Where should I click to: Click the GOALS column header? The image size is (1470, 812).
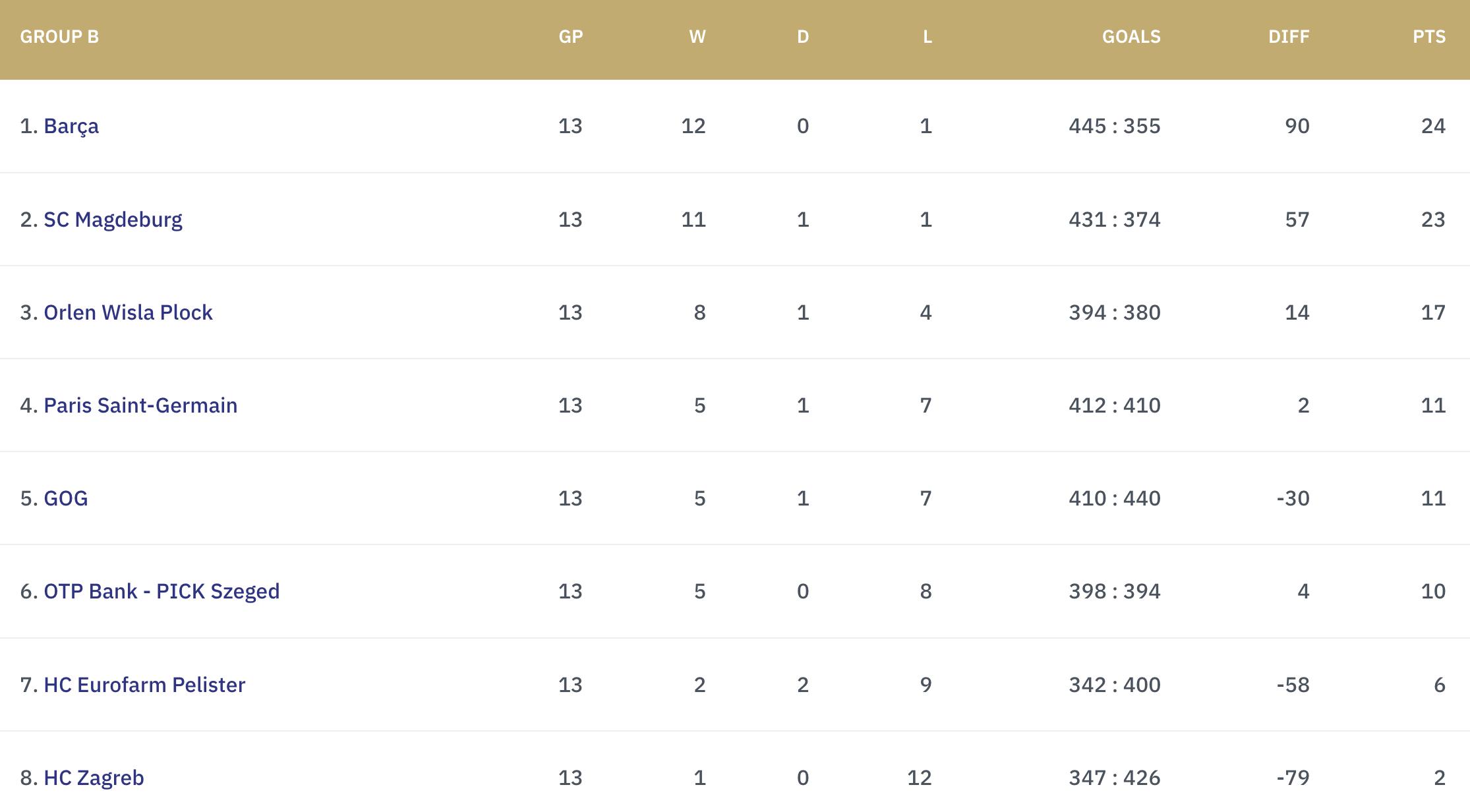pyautogui.click(x=1131, y=37)
